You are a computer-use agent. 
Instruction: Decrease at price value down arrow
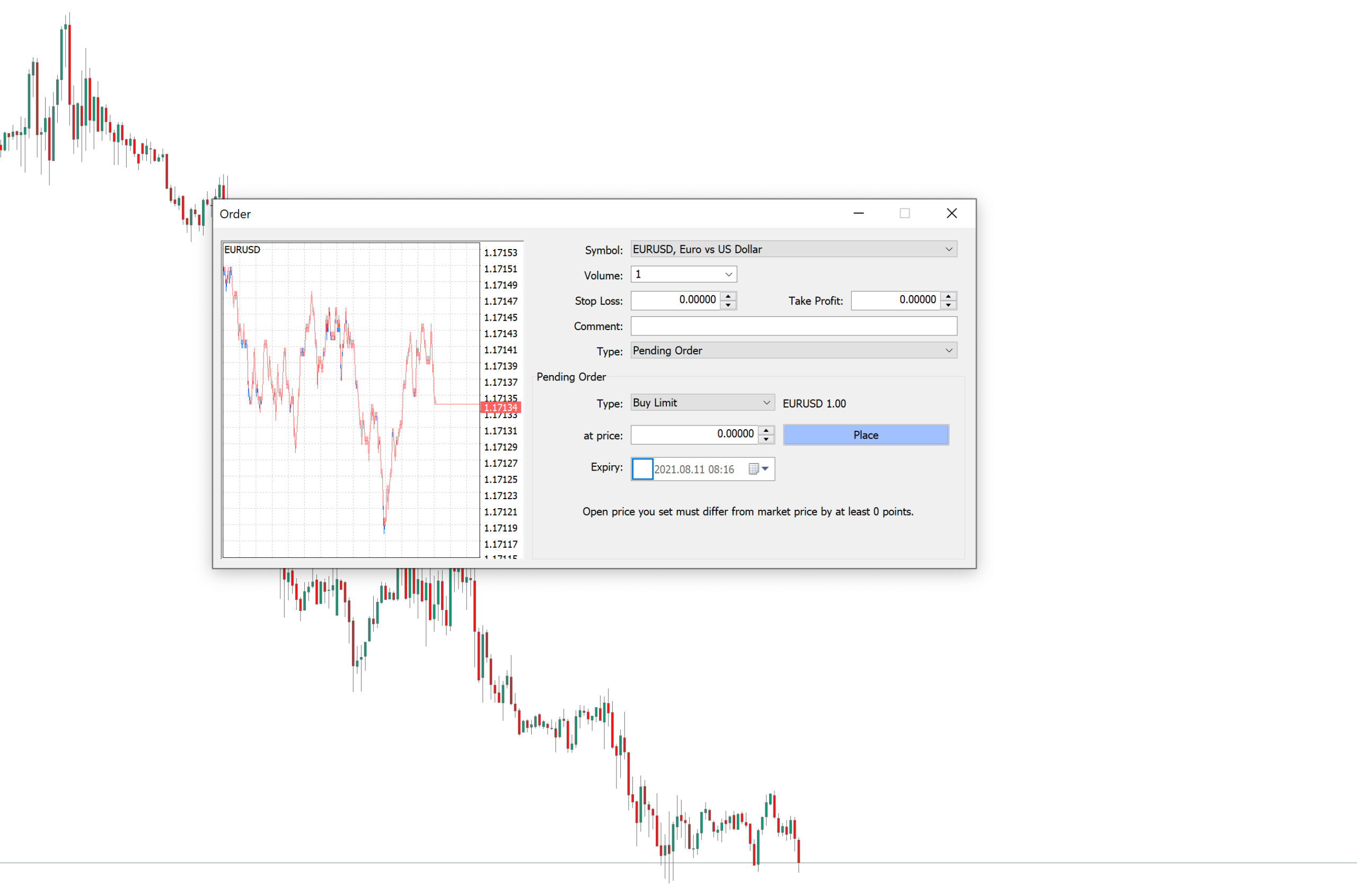[766, 439]
